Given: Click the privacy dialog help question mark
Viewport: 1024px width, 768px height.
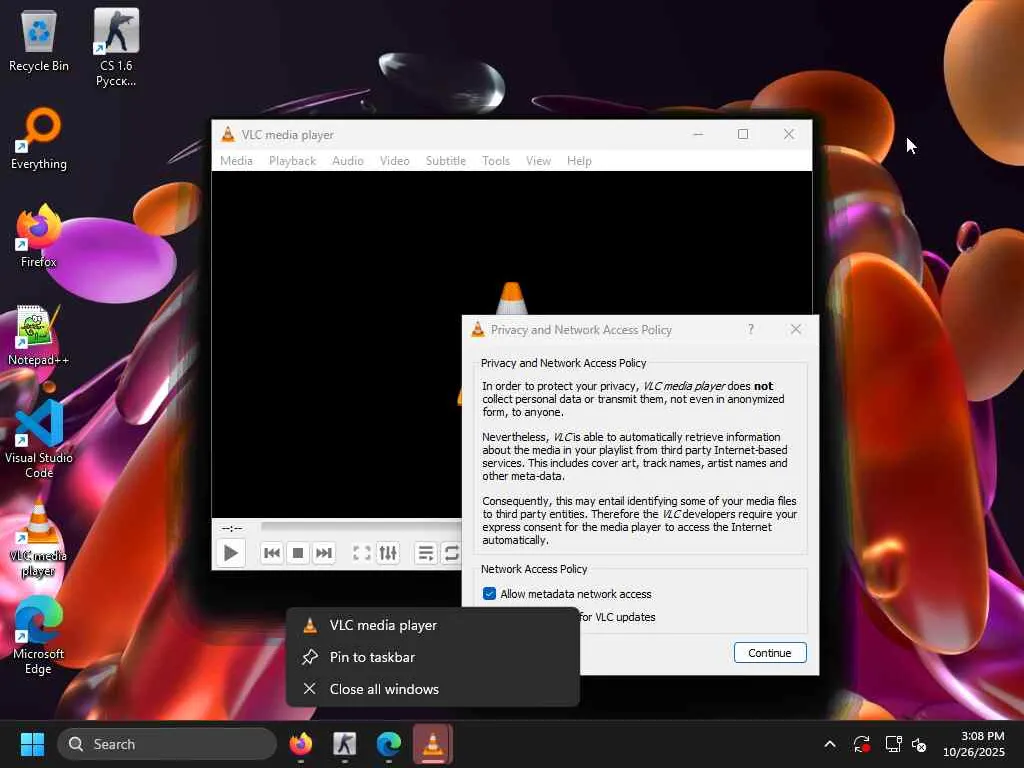Looking at the screenshot, I should pos(751,329).
